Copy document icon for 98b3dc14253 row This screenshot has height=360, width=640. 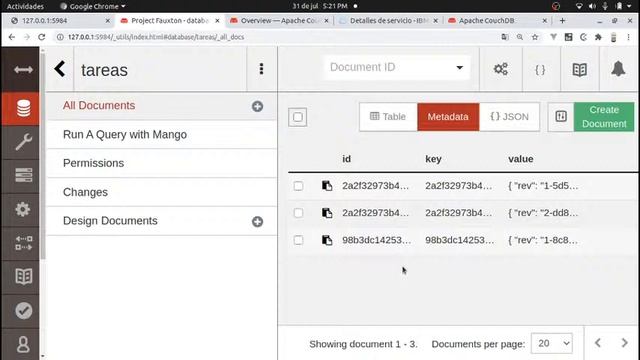coord(327,240)
